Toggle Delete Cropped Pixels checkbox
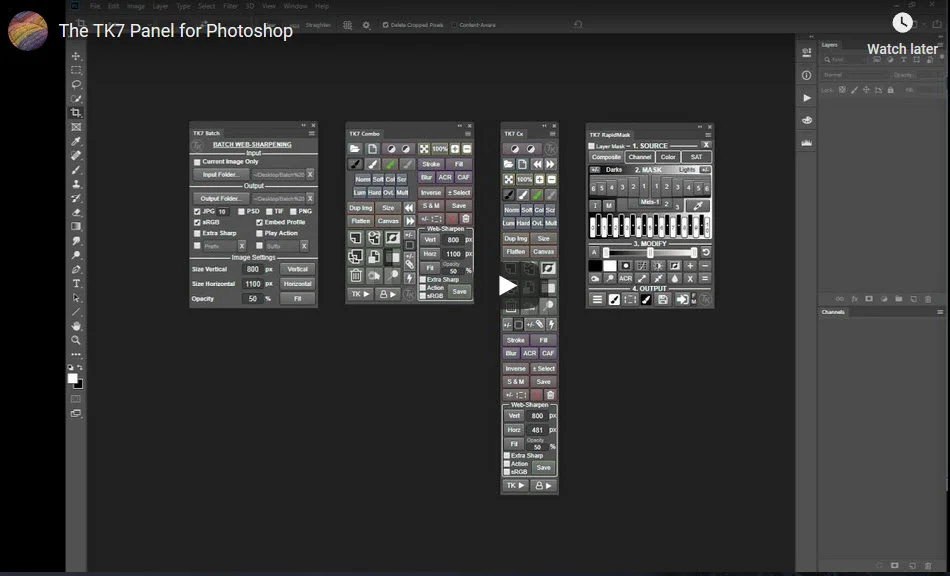Viewport: 950px width, 576px height. point(385,25)
